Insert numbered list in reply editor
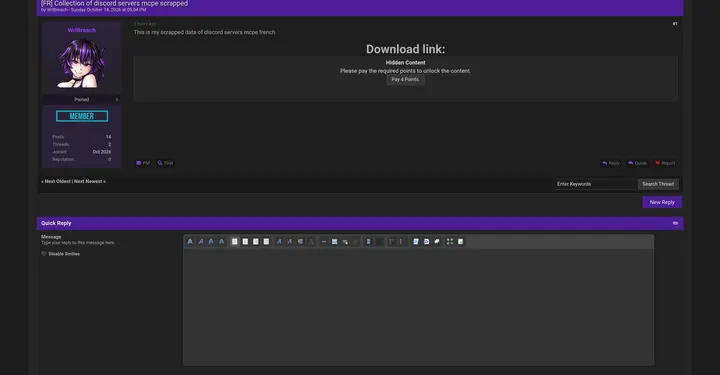Screen dimensions: 720x375 point(401,241)
